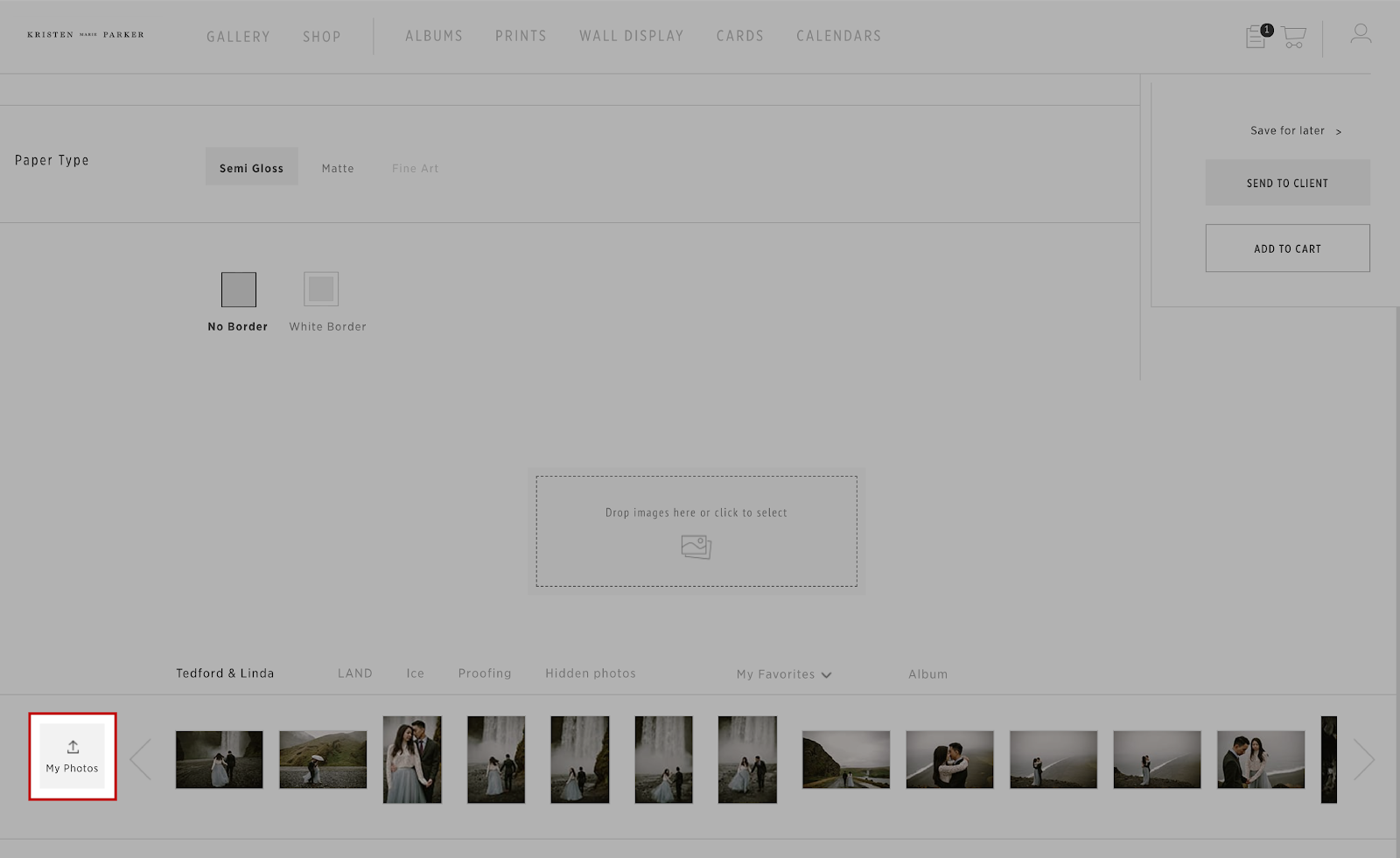This screenshot has width=1400, height=858.
Task: Expand the My Favorites dropdown
Action: coord(784,674)
